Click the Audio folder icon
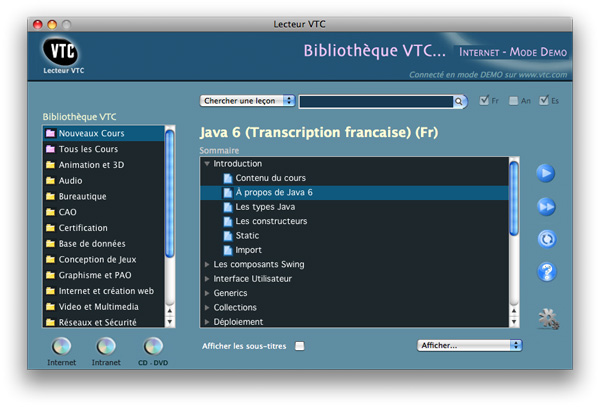Viewport: 600px width, 407px height. point(50,181)
